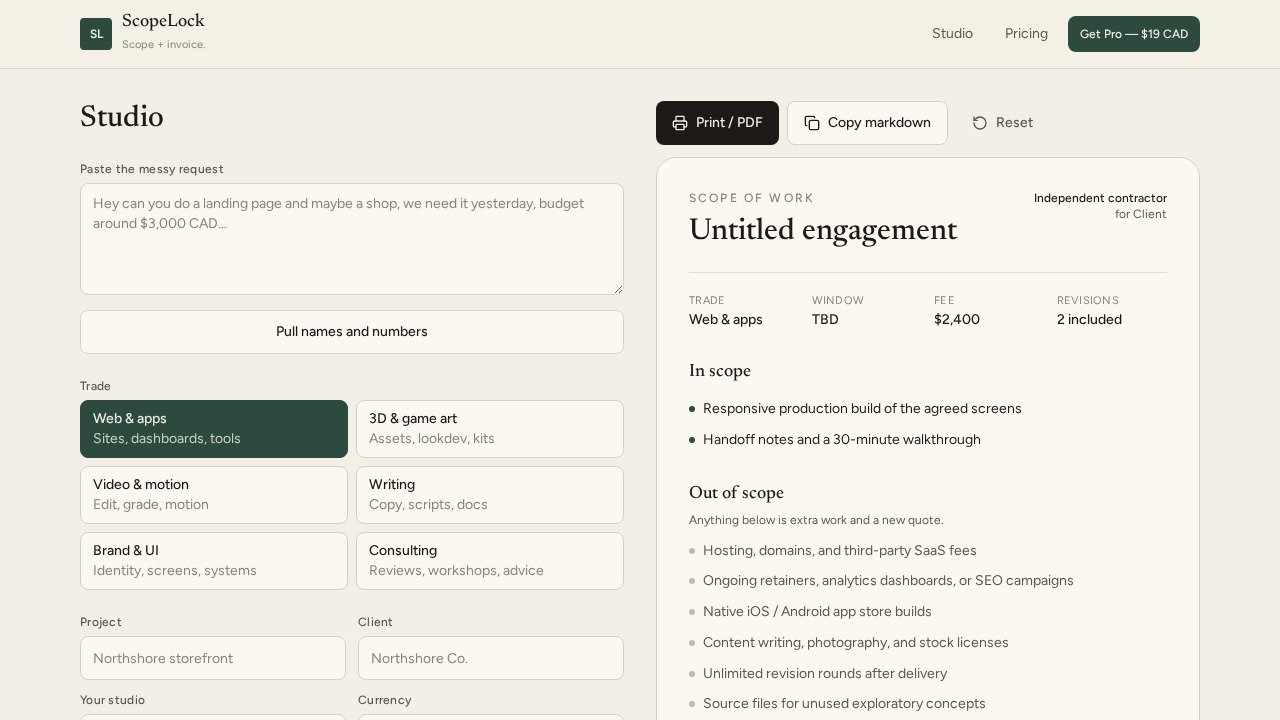Image resolution: width=1280 pixels, height=720 pixels.
Task: Switch trade to Brand & UI
Action: point(214,561)
